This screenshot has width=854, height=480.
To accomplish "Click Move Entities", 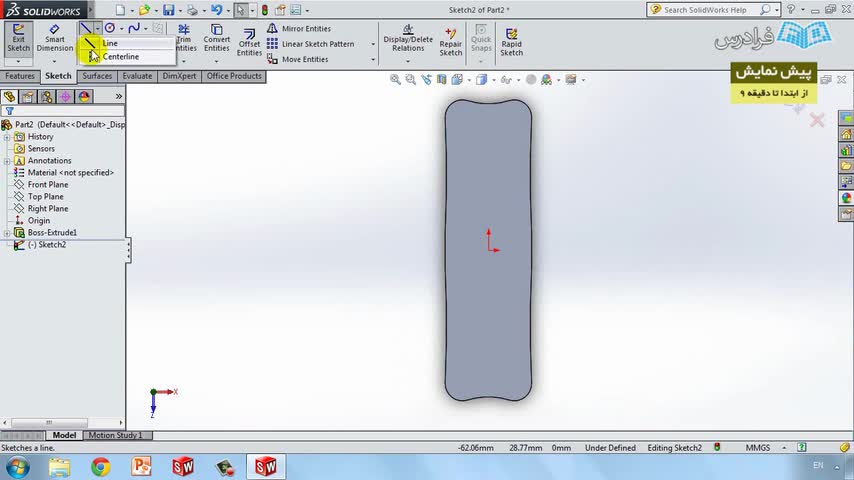I will click(x=297, y=59).
